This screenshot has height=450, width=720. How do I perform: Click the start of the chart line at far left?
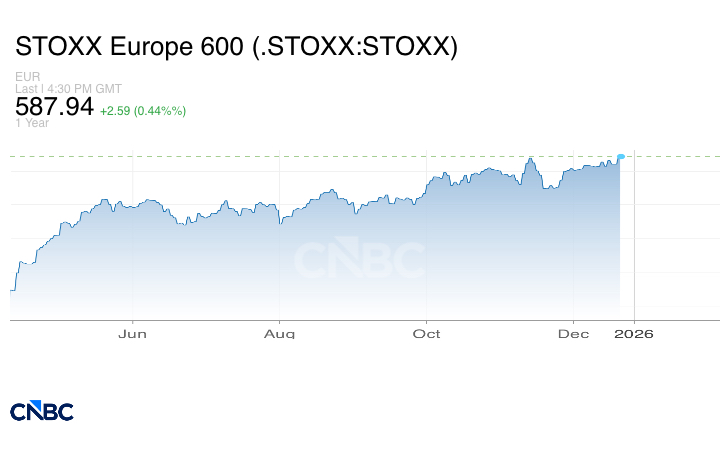[12, 289]
